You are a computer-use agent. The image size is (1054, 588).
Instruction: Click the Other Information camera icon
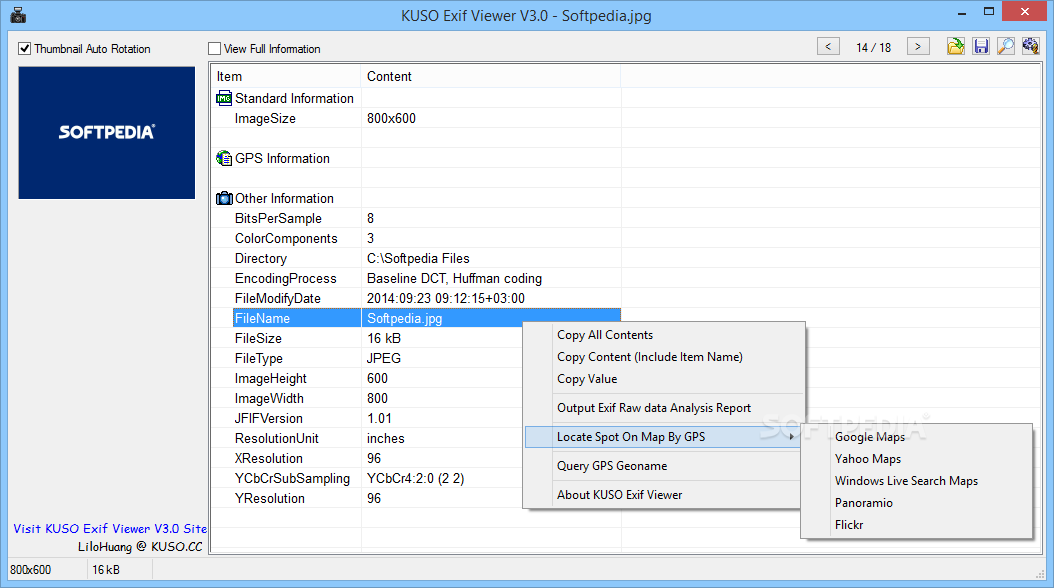224,198
